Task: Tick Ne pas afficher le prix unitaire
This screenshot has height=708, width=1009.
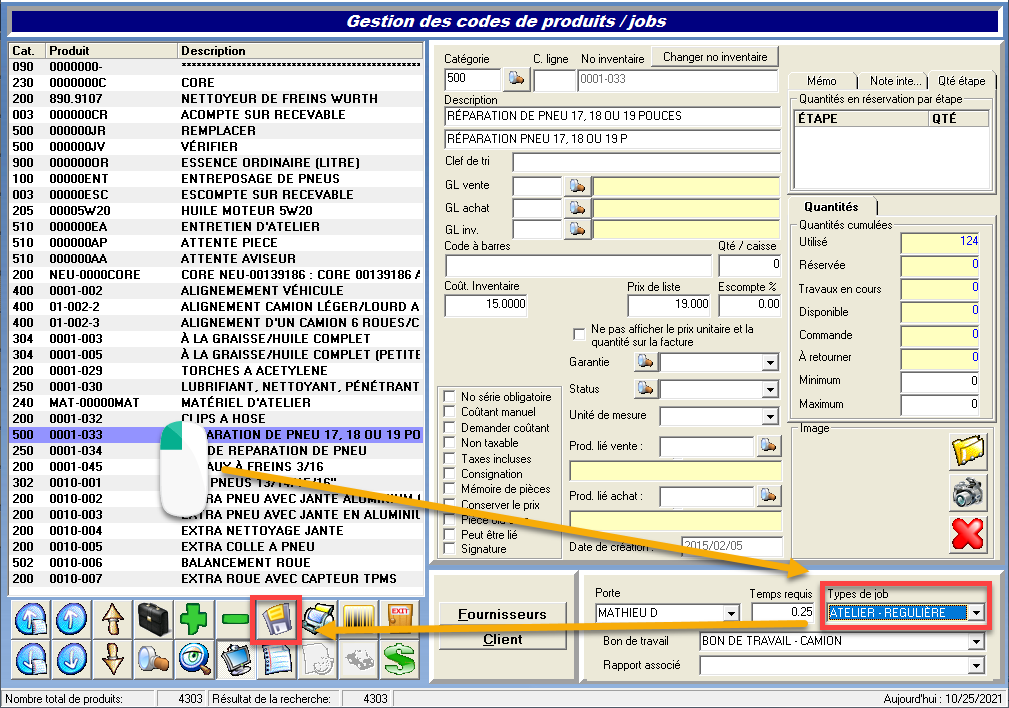Action: [579, 335]
